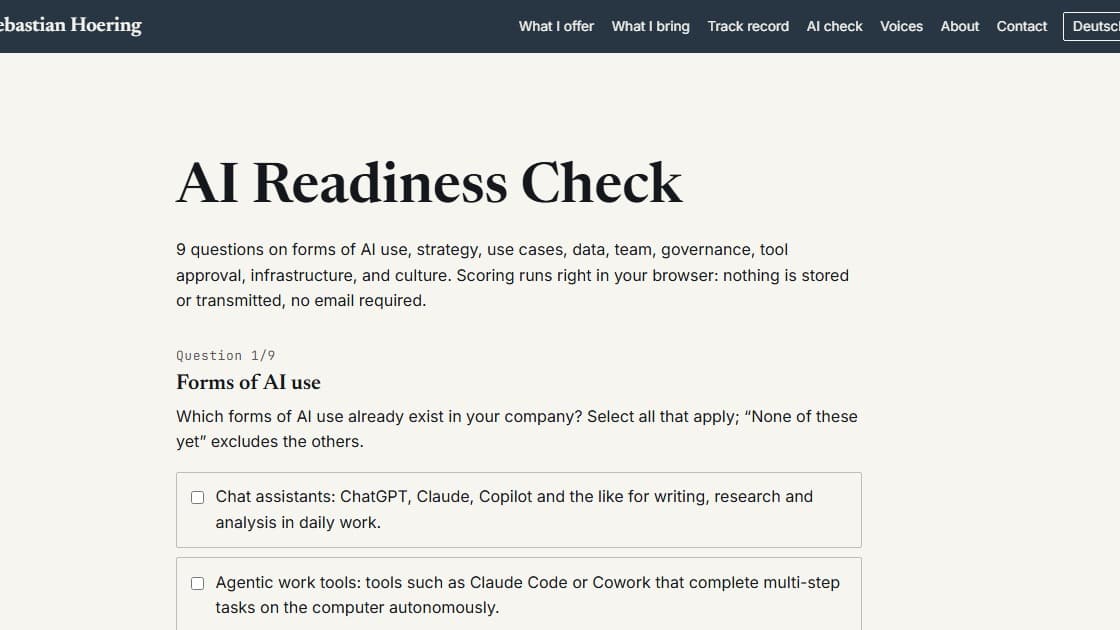Screen dimensions: 1120x630
Task: Tick the Agentic work tools checkbox
Action: pyautogui.click(x=198, y=584)
